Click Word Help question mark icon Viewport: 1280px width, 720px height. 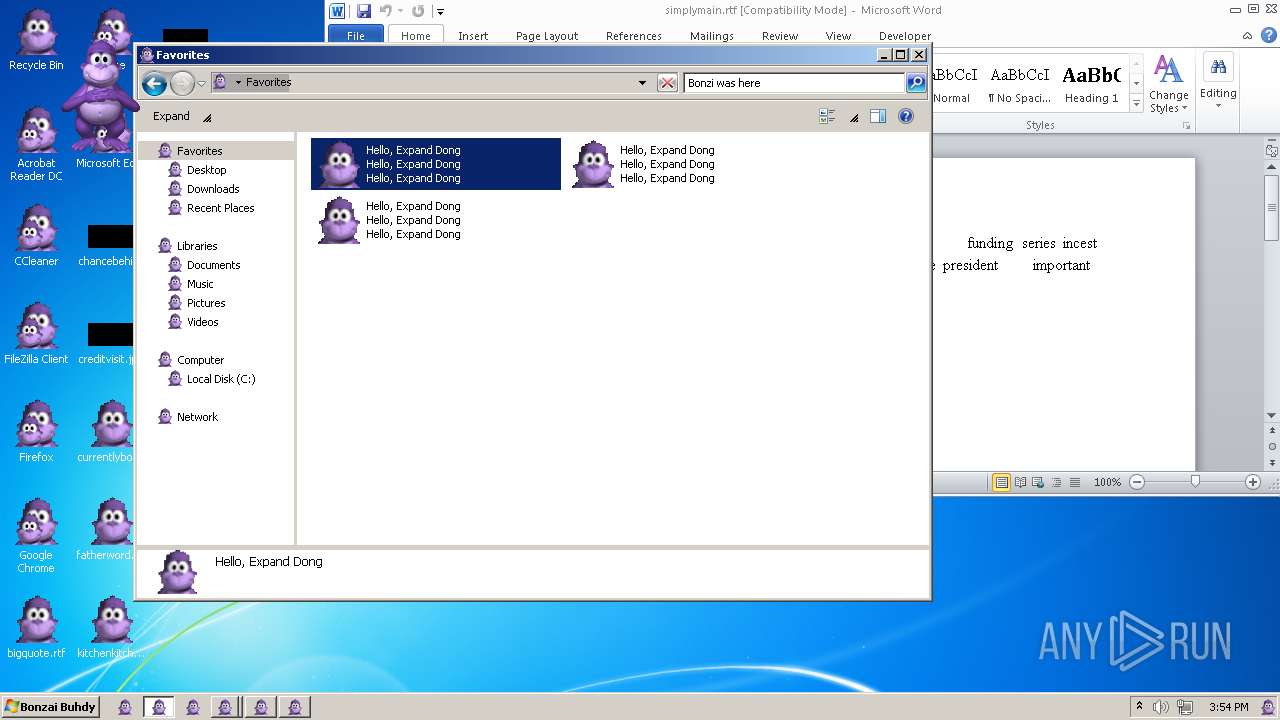(x=1267, y=35)
